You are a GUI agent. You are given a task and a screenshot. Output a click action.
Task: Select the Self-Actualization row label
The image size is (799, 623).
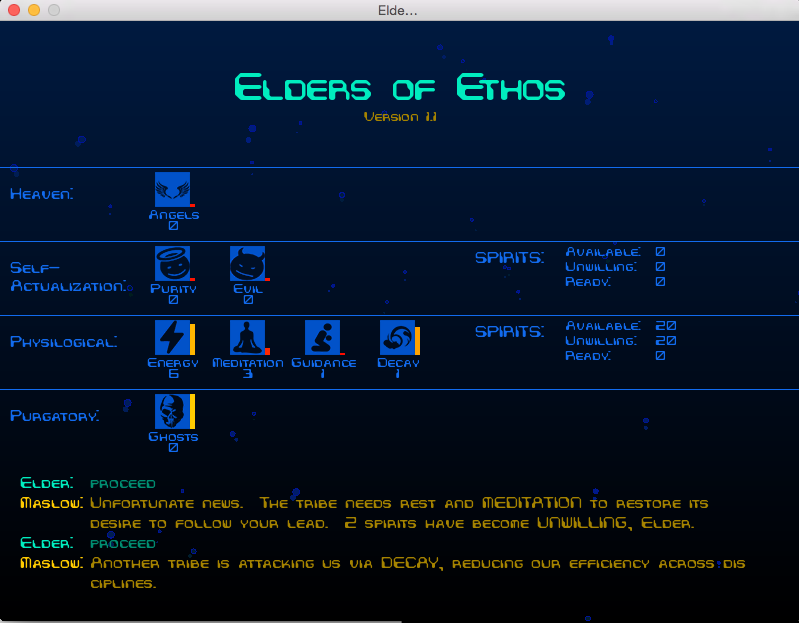[68, 277]
